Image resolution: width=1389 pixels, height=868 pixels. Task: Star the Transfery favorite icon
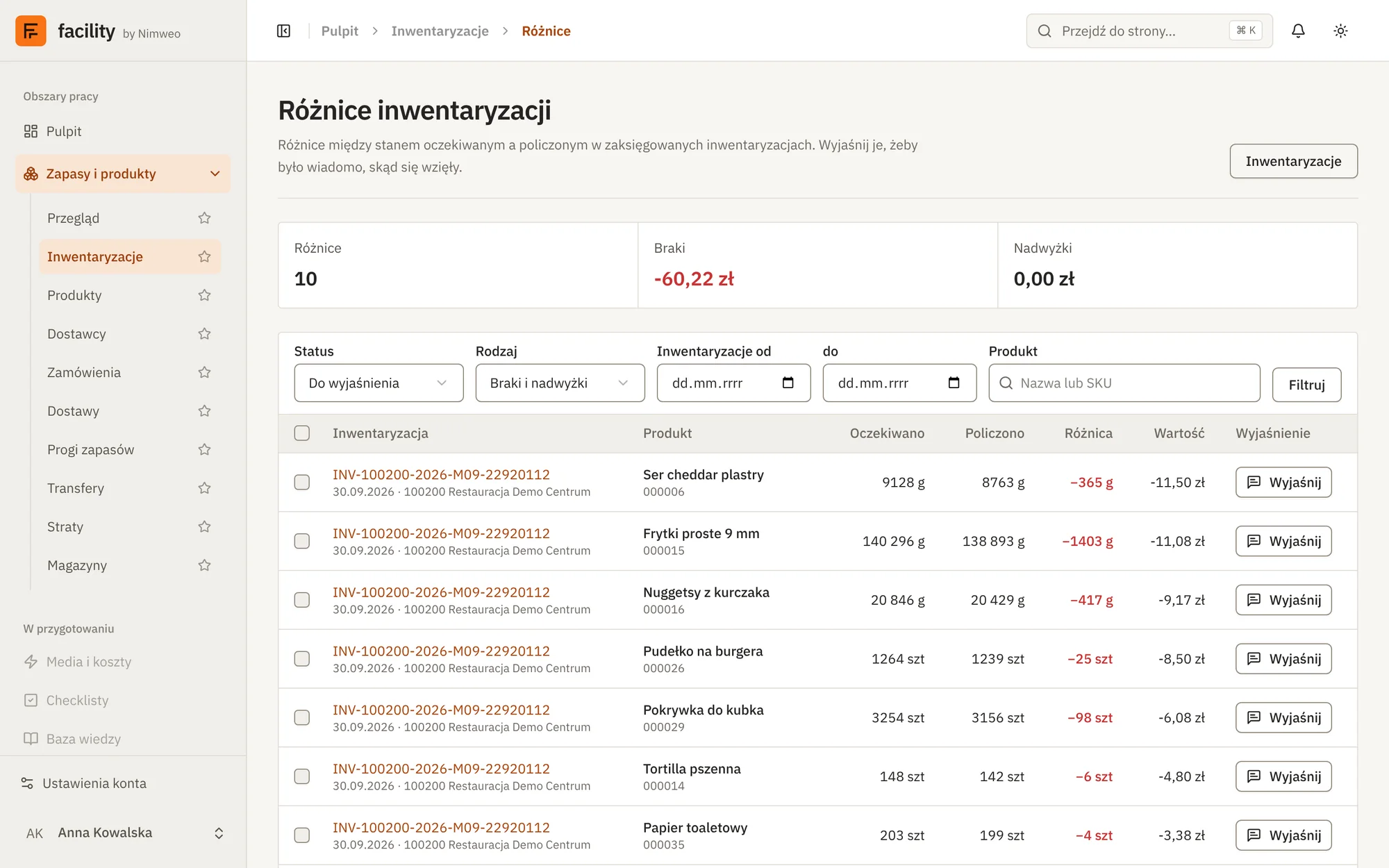[x=204, y=488]
